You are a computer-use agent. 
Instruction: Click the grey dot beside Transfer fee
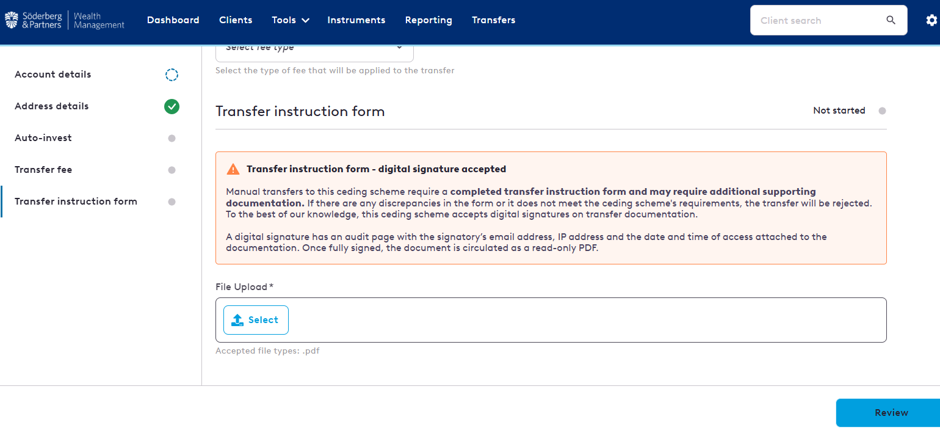point(171,170)
